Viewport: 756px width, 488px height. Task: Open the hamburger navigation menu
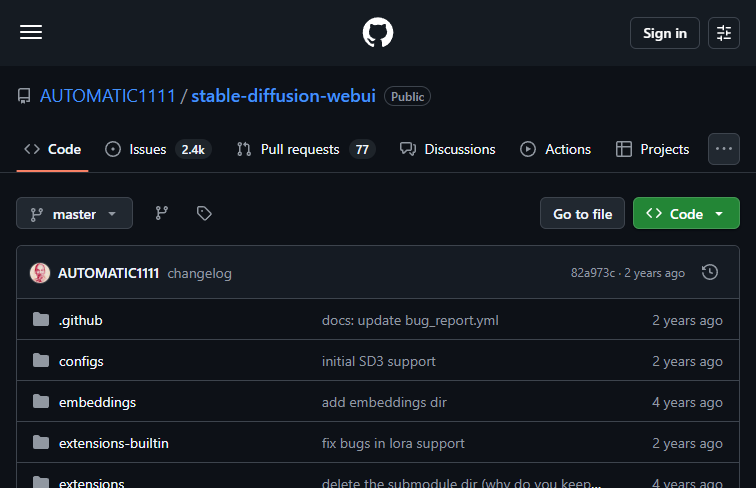point(31,32)
